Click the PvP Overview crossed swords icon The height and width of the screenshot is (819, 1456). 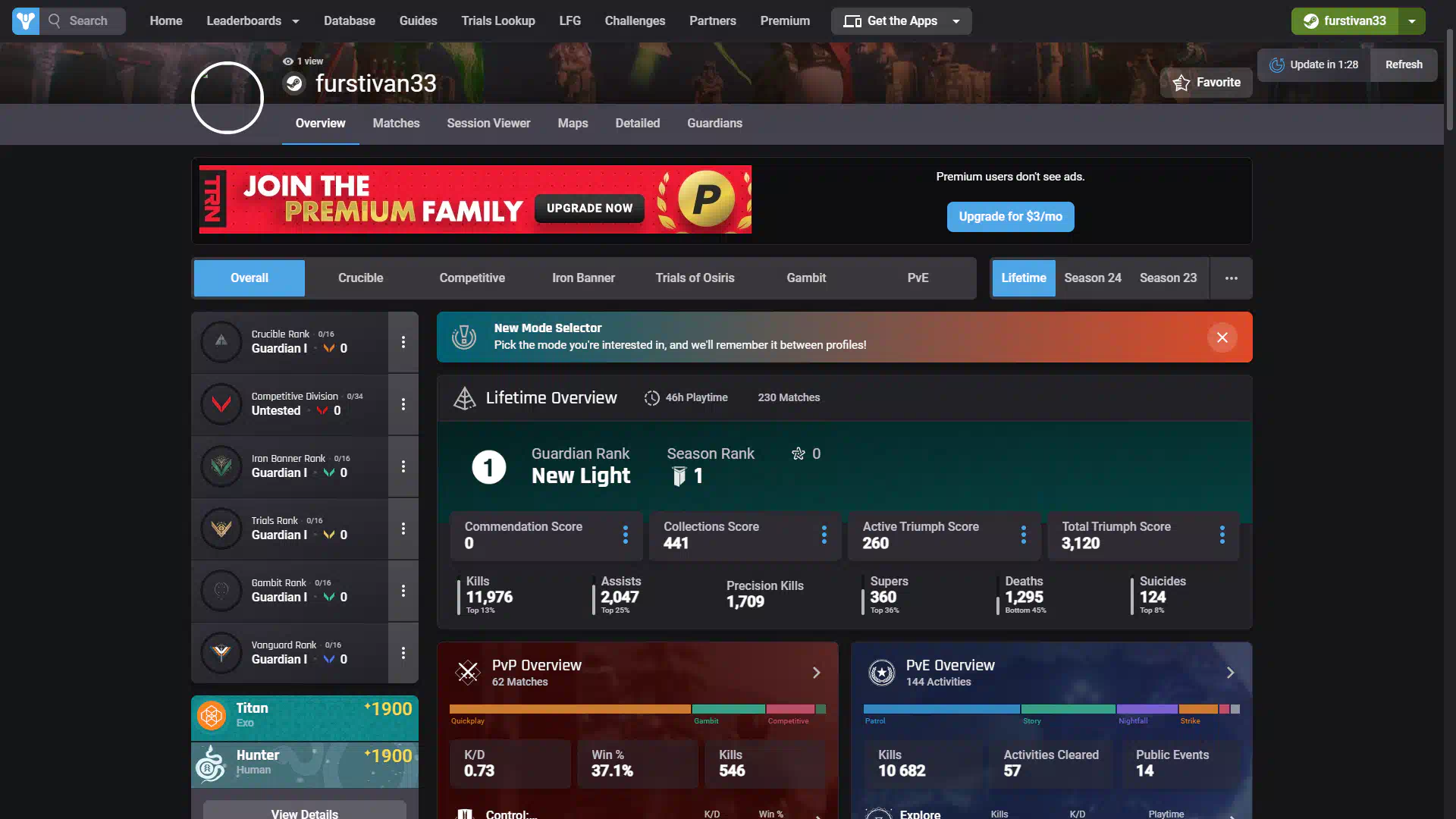(x=468, y=673)
